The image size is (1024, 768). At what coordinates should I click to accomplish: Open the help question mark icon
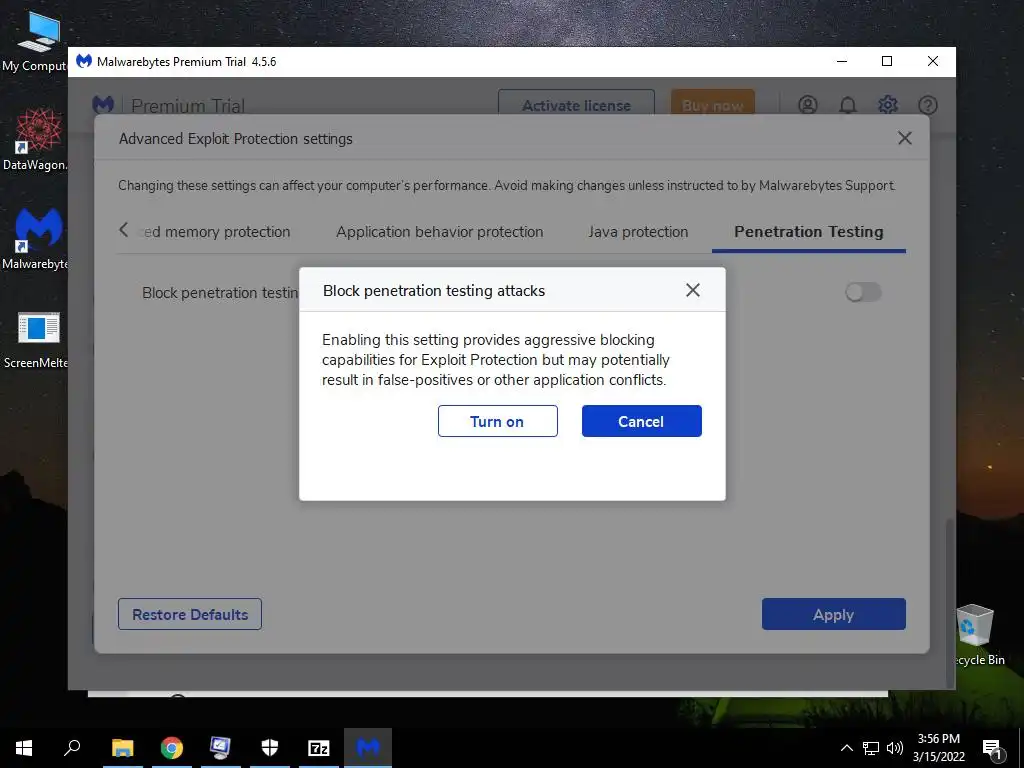(x=928, y=104)
